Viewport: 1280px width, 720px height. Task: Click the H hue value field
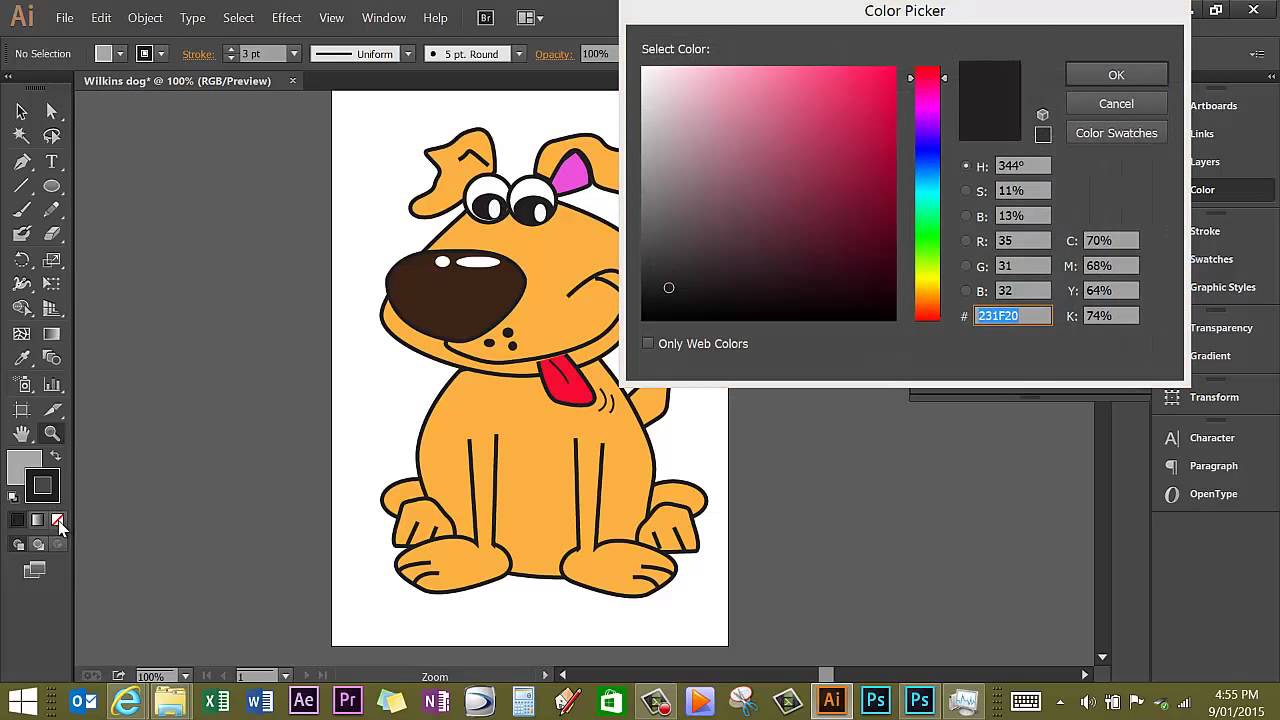click(x=1023, y=166)
